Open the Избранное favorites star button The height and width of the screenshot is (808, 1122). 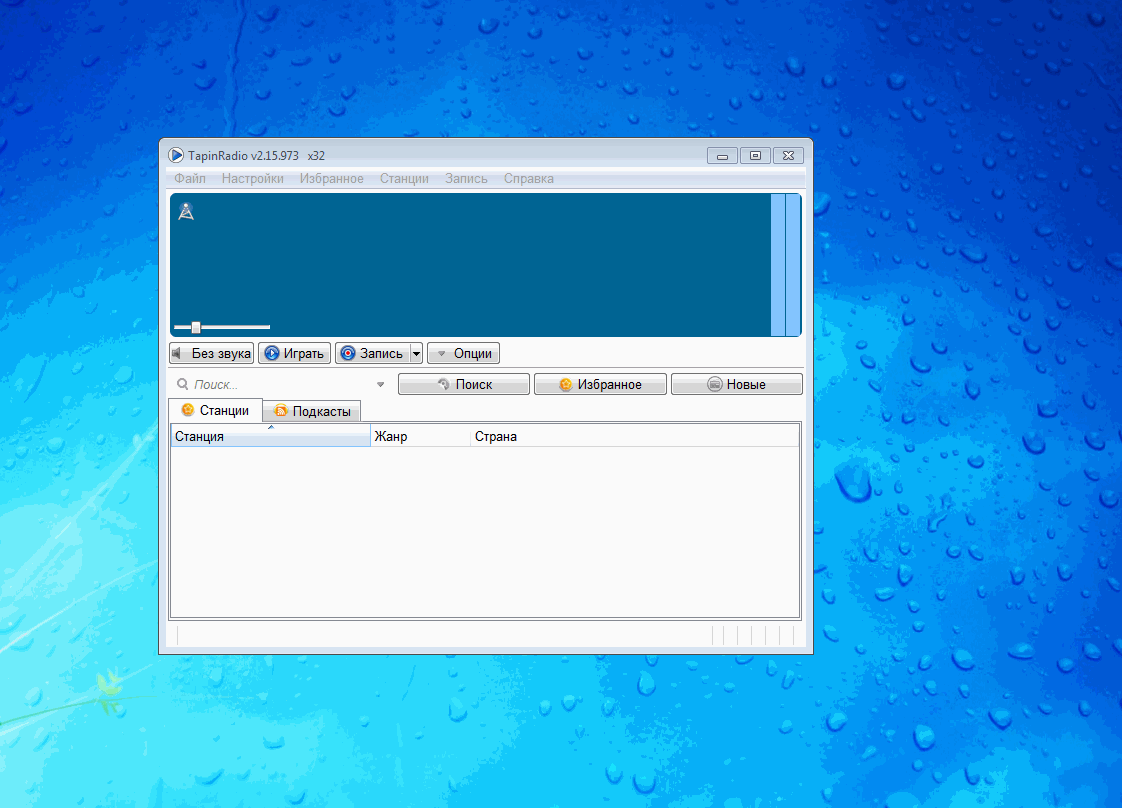(600, 384)
